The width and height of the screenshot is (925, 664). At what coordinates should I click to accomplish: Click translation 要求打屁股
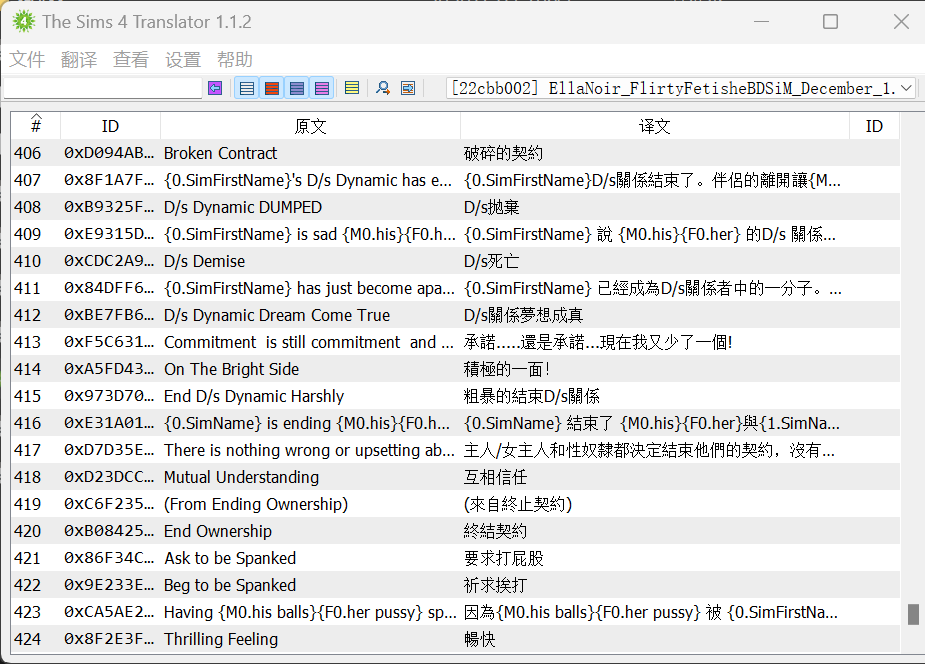coord(504,558)
